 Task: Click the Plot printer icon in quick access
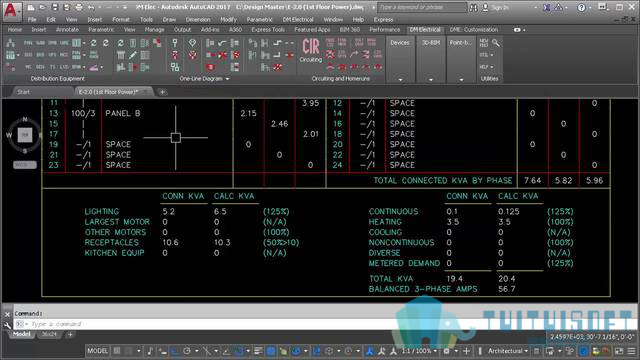(x=79, y=7)
